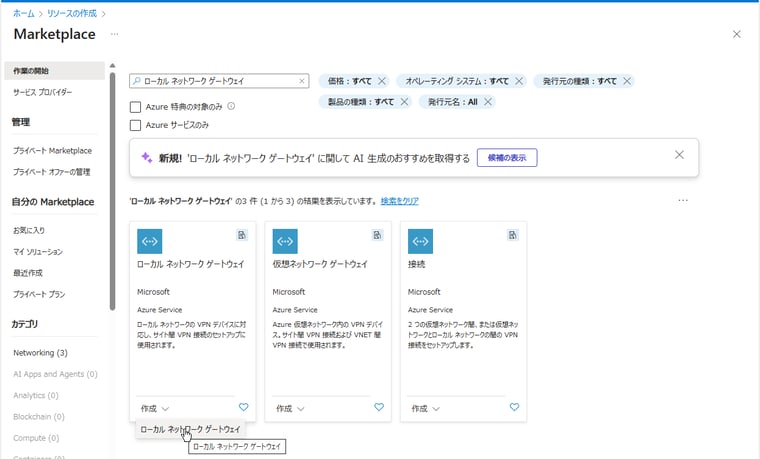The width and height of the screenshot is (760, 459).
Task: Click the 候補の表示 button
Action: (x=507, y=158)
